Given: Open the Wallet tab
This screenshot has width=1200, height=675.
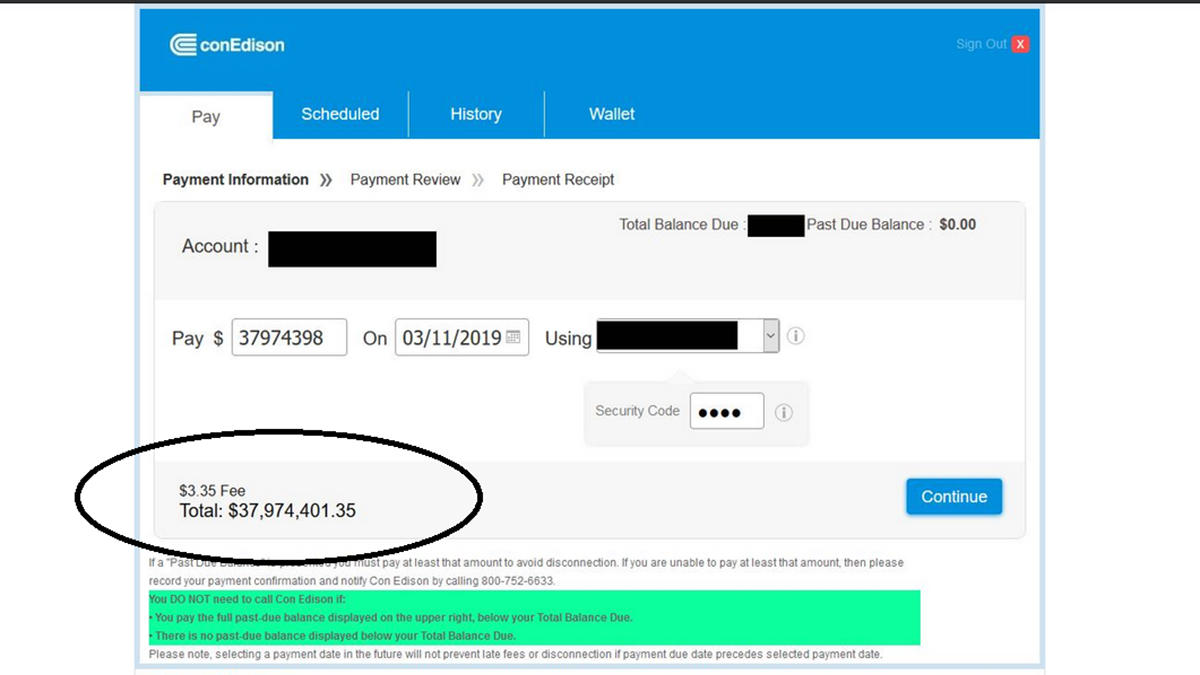Looking at the screenshot, I should (612, 114).
